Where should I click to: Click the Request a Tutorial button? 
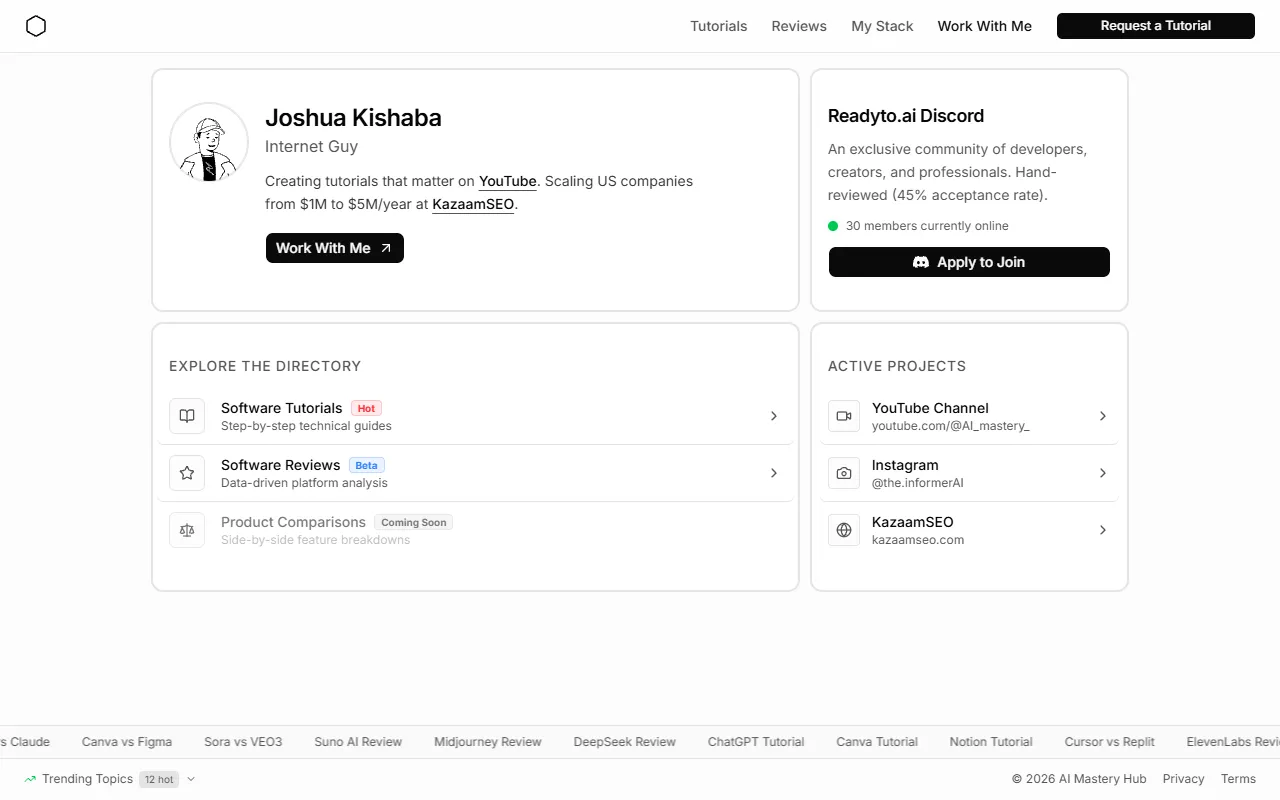(x=1156, y=26)
